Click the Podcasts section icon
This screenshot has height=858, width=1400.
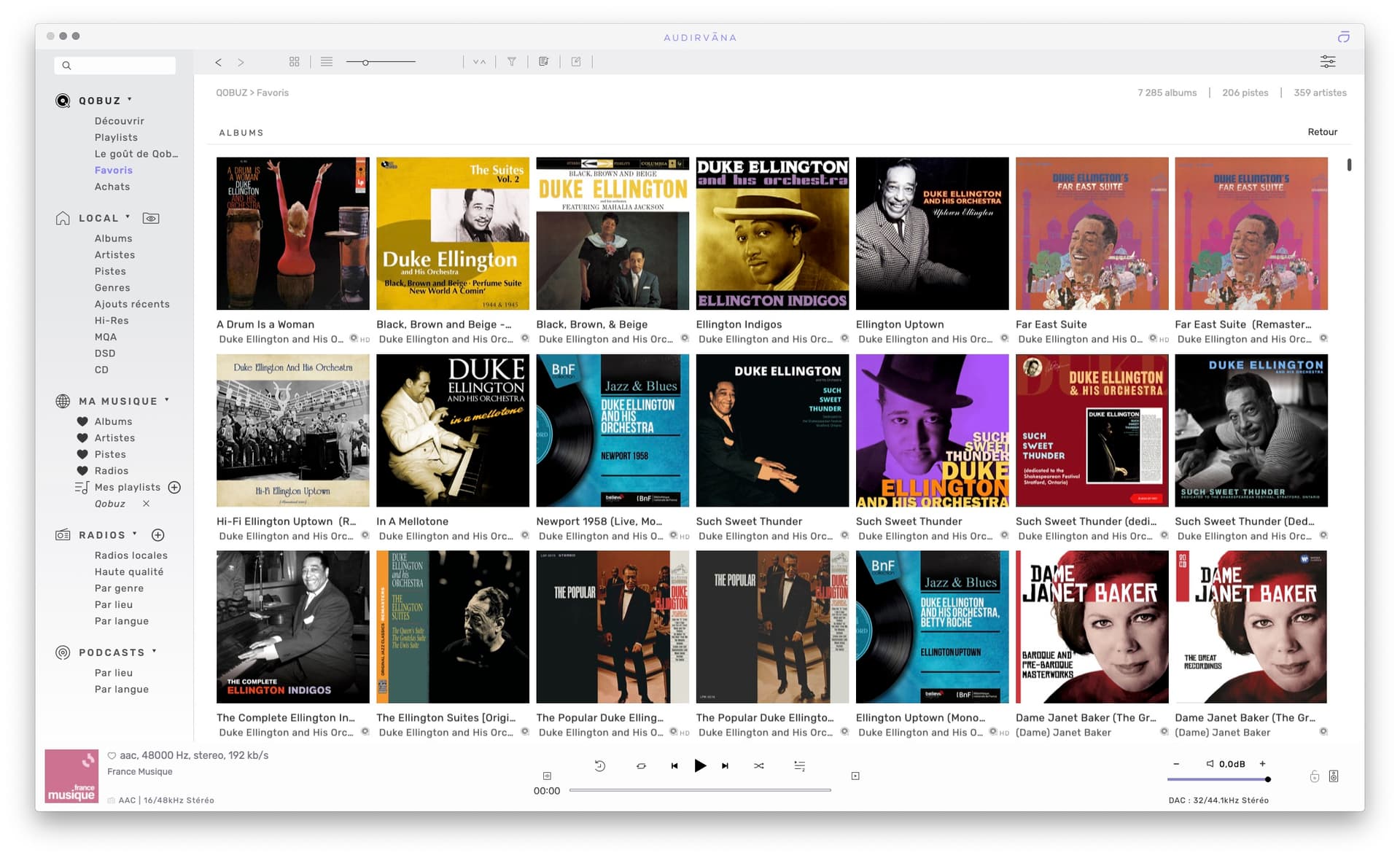(63, 652)
